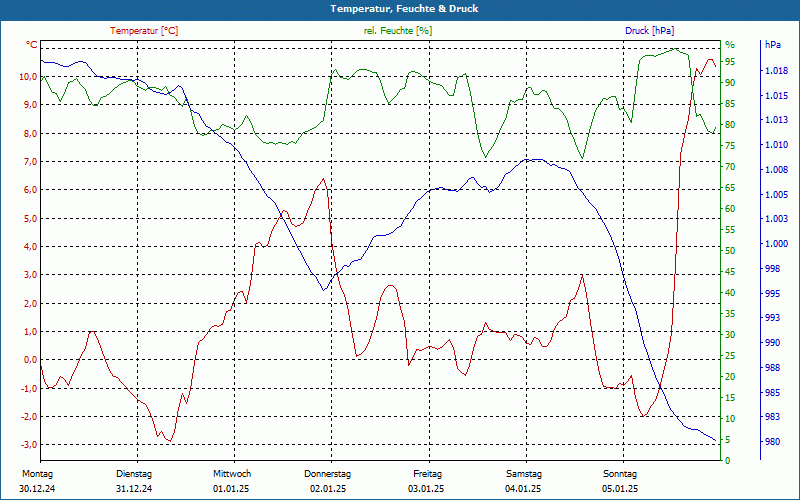The image size is (800, 500).
Task: Click temperature axis value '5,0'
Action: (30, 218)
